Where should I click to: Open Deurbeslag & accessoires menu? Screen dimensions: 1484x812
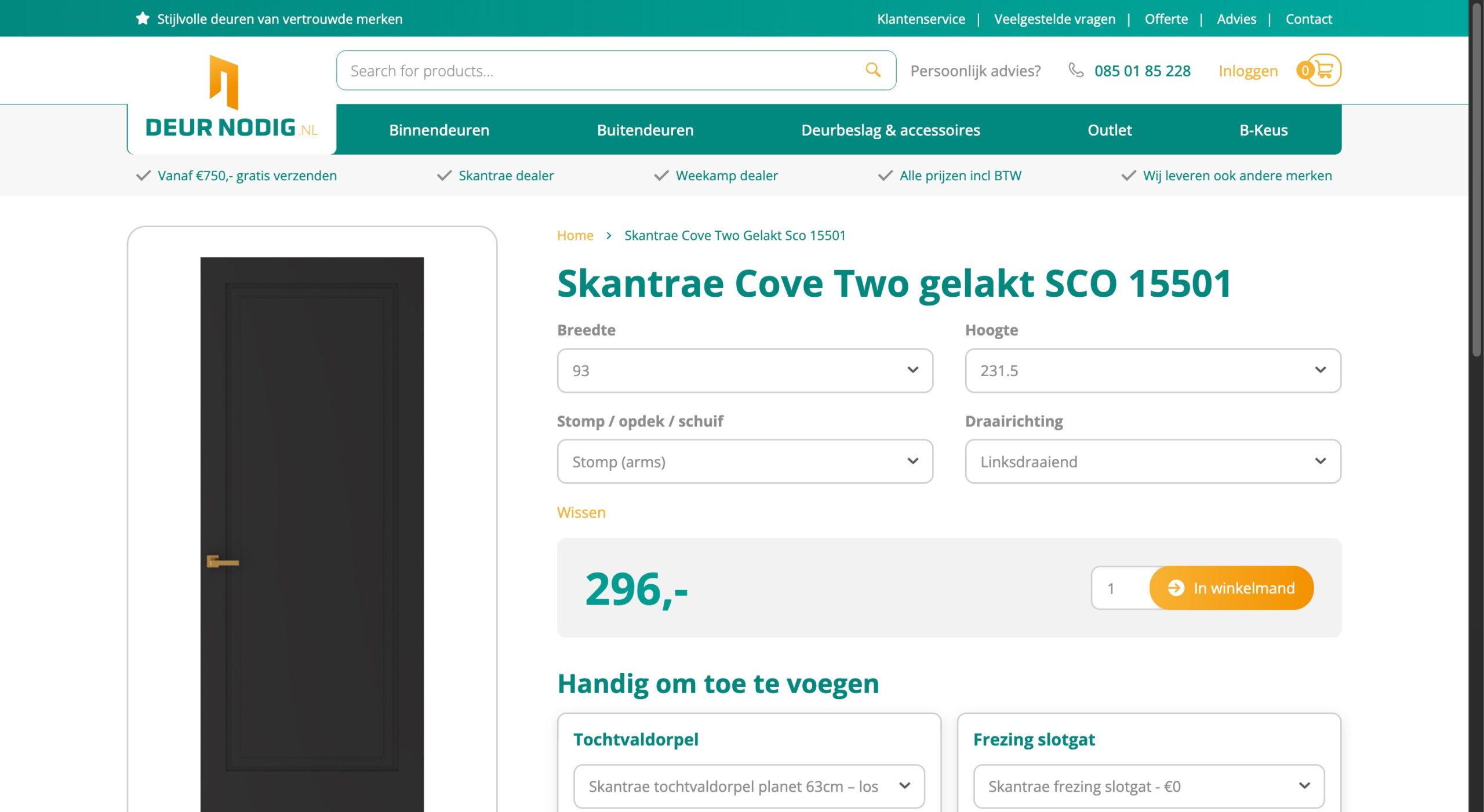pos(890,130)
